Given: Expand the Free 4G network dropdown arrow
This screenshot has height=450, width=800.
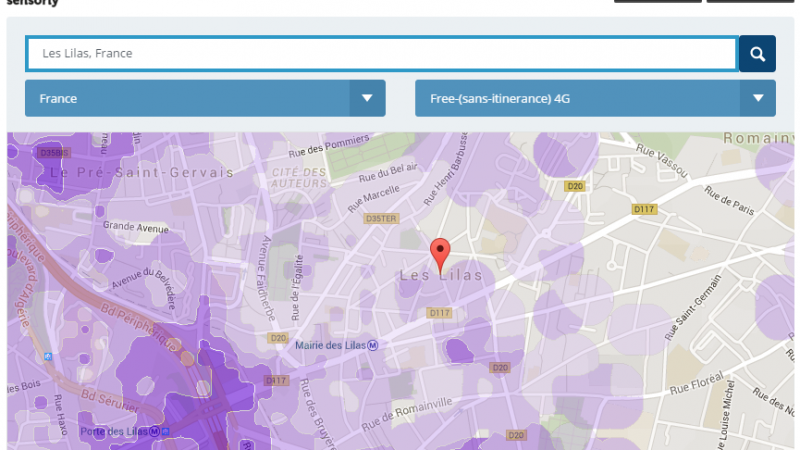Looking at the screenshot, I should pyautogui.click(x=757, y=98).
